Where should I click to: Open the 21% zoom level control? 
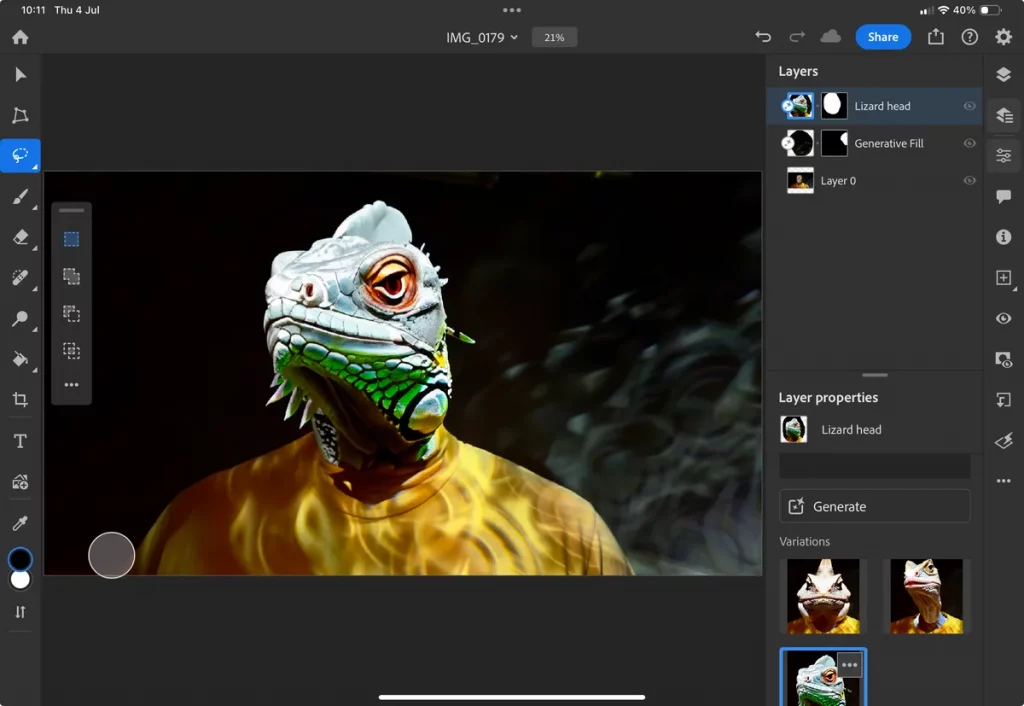click(x=554, y=36)
